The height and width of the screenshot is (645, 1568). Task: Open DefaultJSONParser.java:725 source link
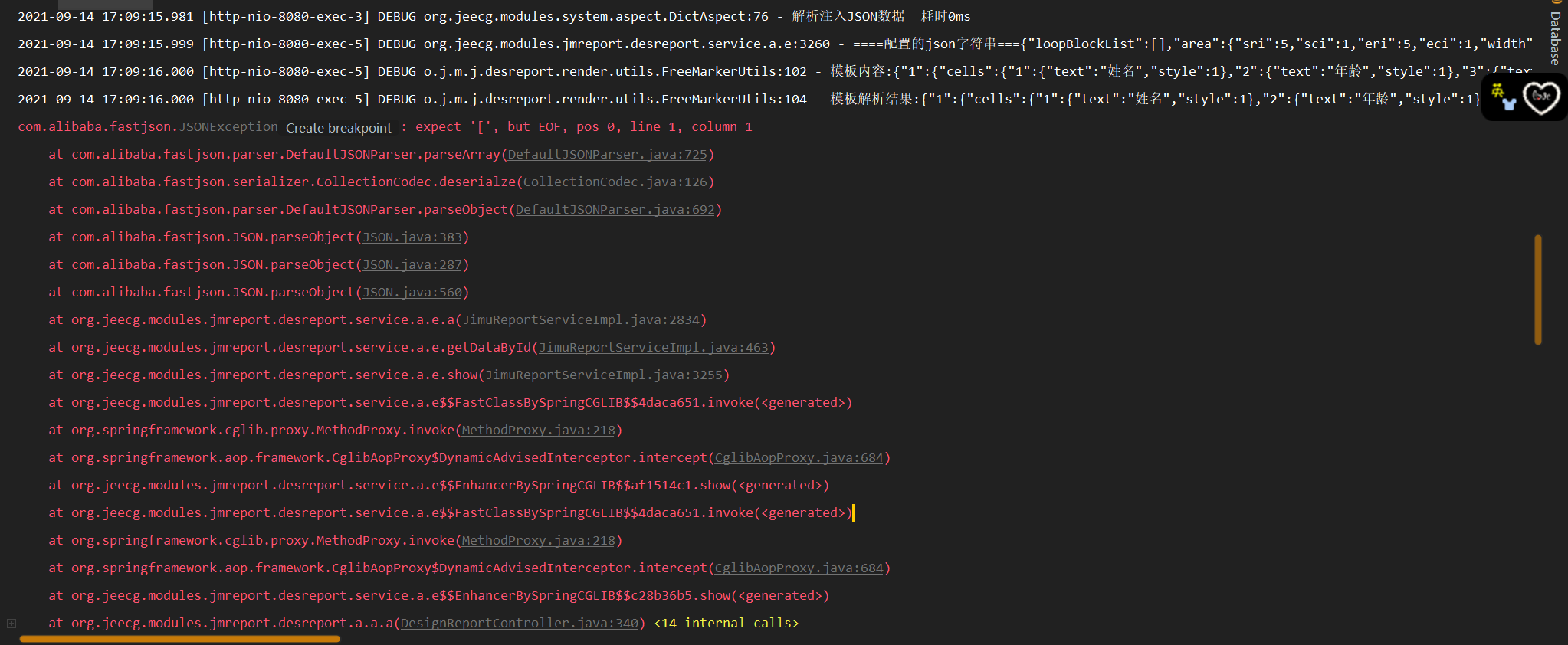tap(608, 155)
